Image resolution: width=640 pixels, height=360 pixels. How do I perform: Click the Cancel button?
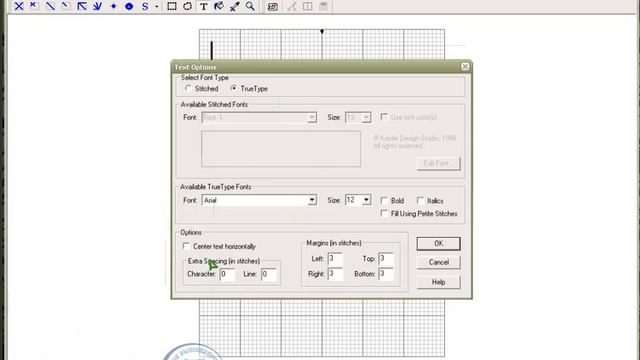[x=438, y=262]
